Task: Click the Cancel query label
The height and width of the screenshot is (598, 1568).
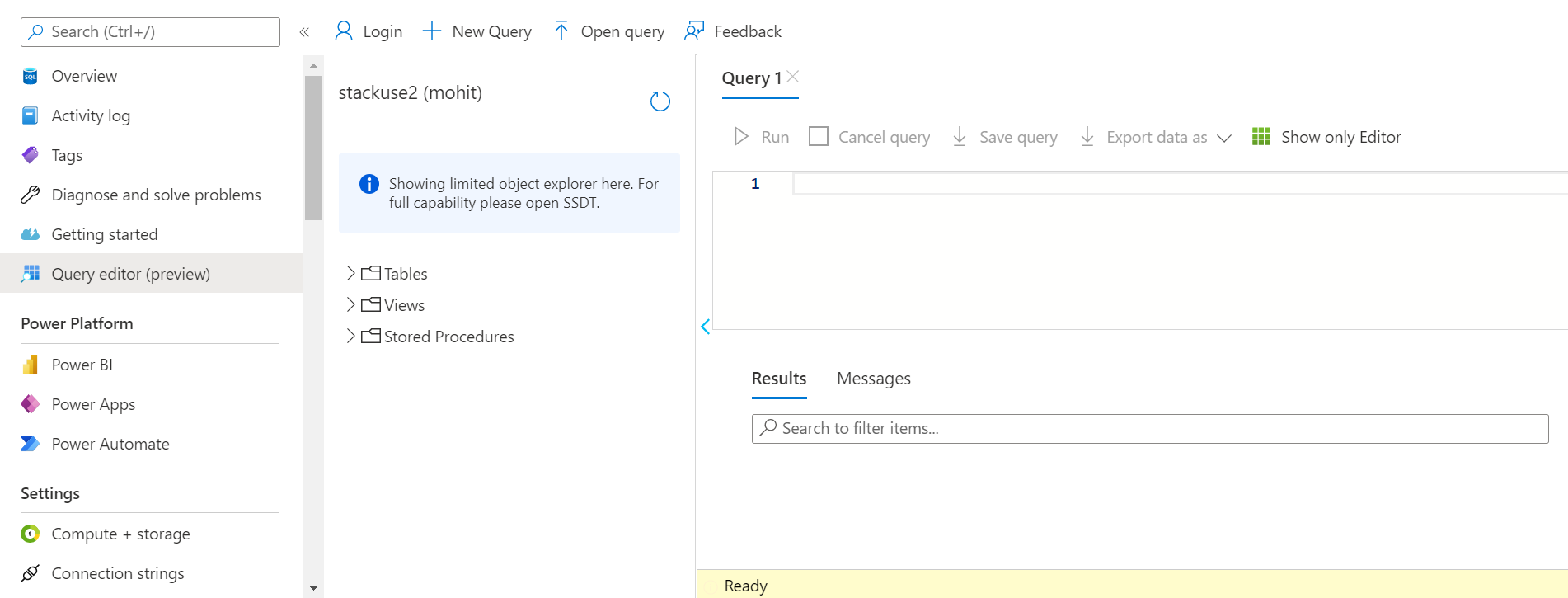Action: pos(884,137)
